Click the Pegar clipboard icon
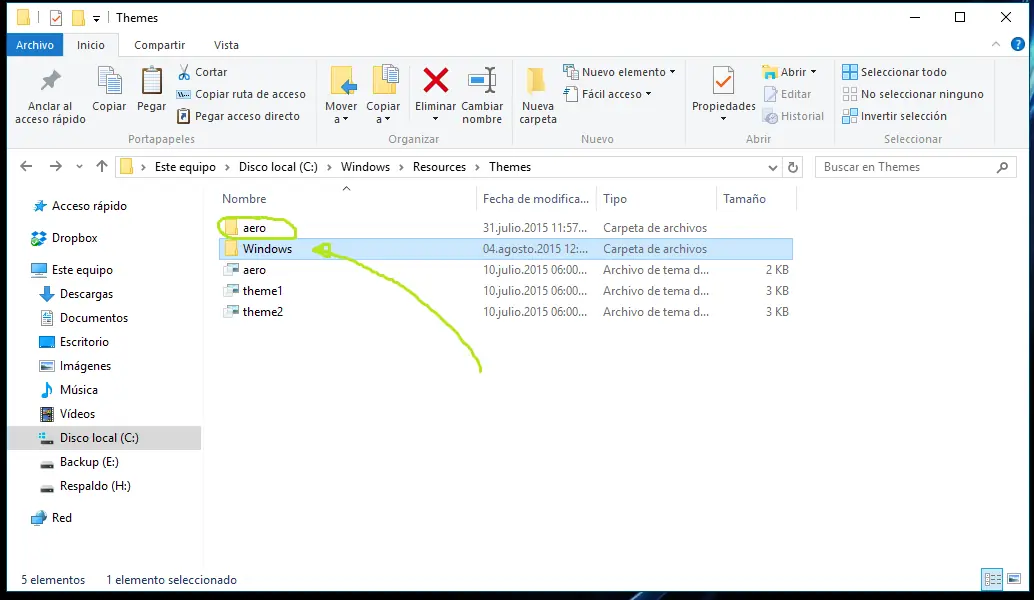The width and height of the screenshot is (1034, 600). (152, 81)
